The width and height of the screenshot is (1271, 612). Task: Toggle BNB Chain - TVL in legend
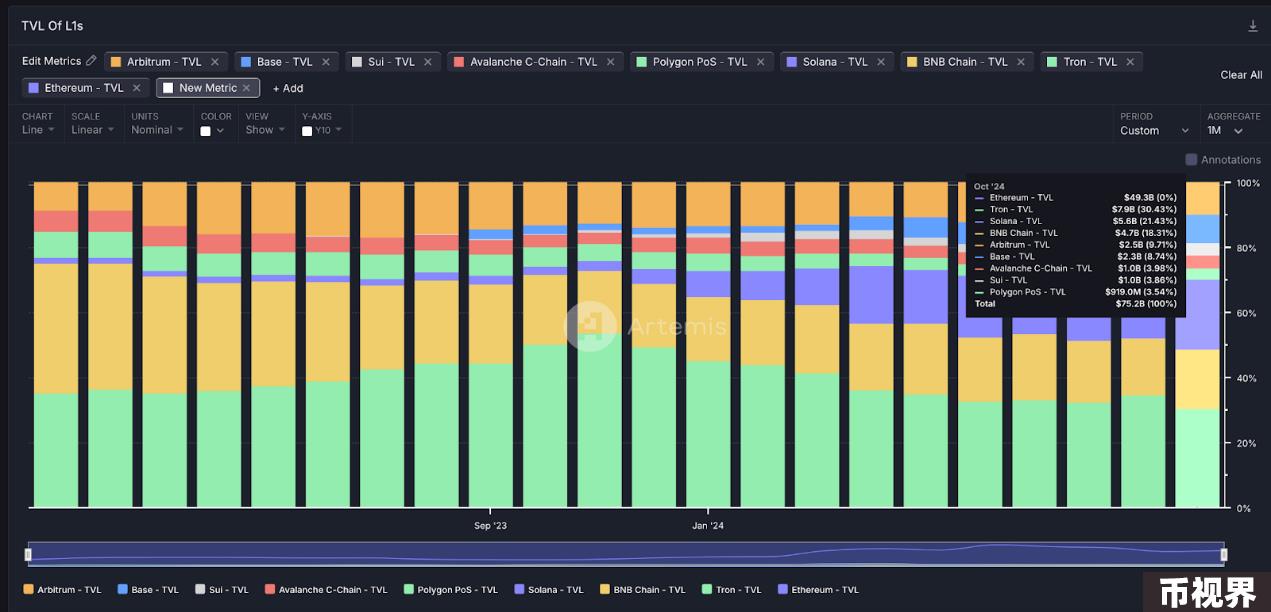[x=642, y=590]
